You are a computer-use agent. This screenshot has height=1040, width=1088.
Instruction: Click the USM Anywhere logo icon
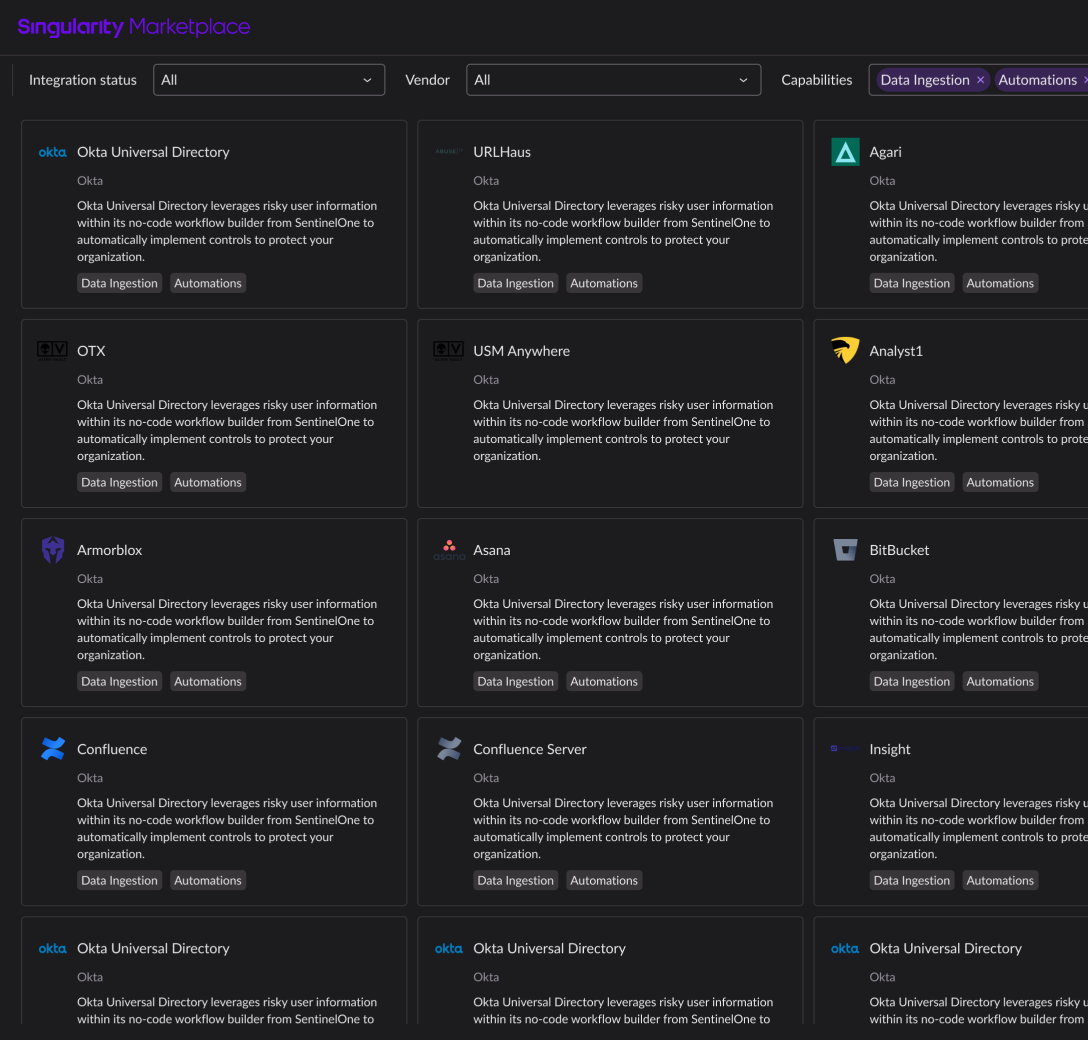click(448, 351)
